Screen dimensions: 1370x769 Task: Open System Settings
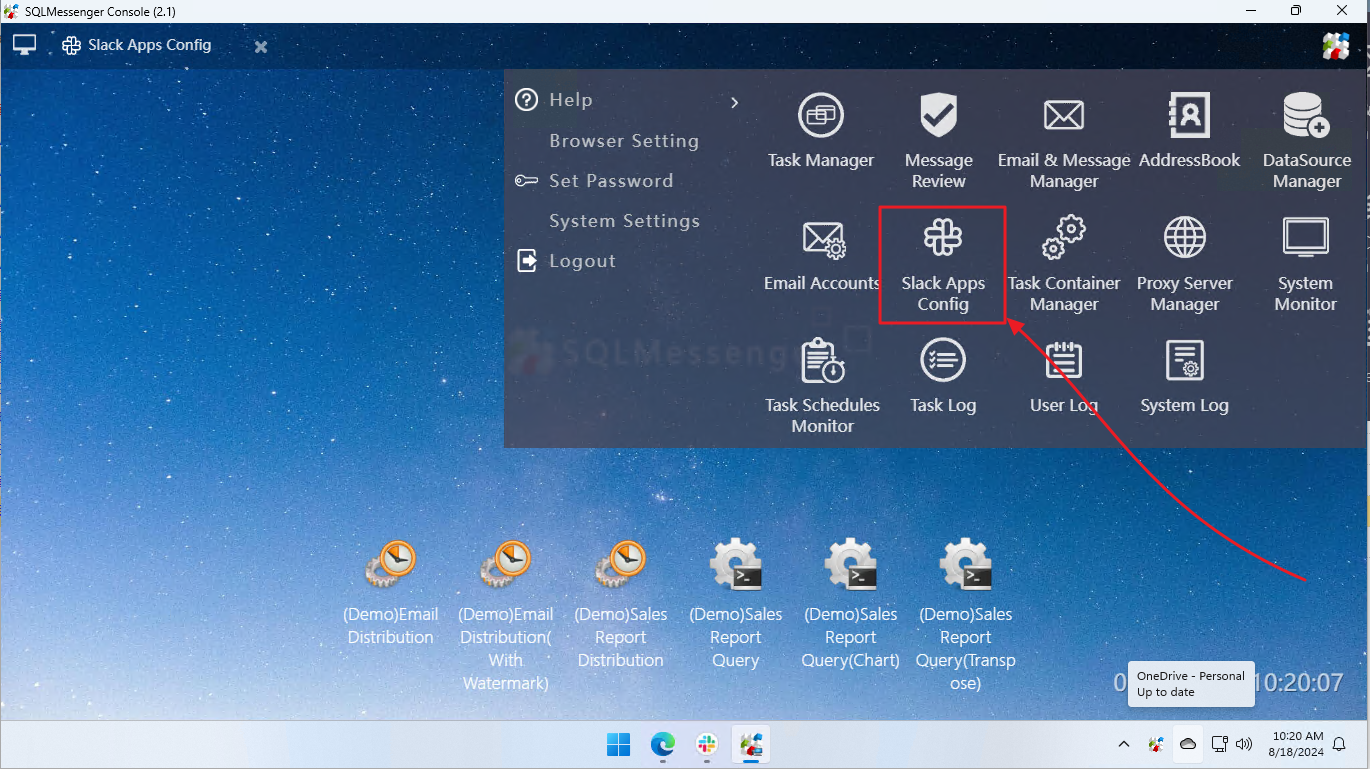625,221
